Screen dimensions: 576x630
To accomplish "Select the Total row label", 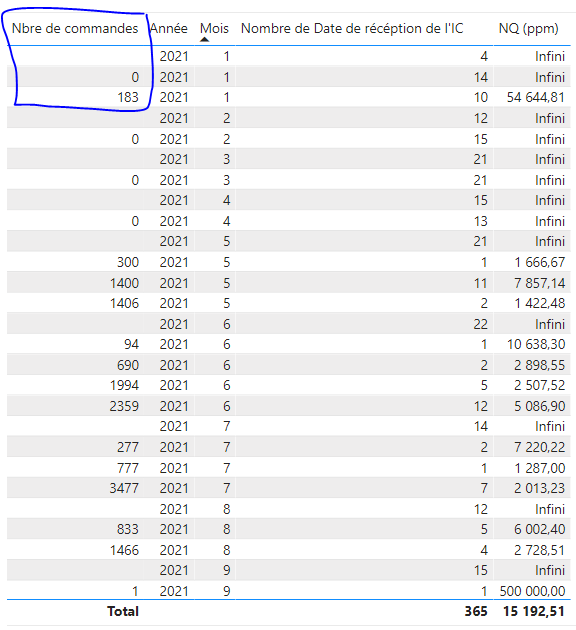I will (123, 612).
